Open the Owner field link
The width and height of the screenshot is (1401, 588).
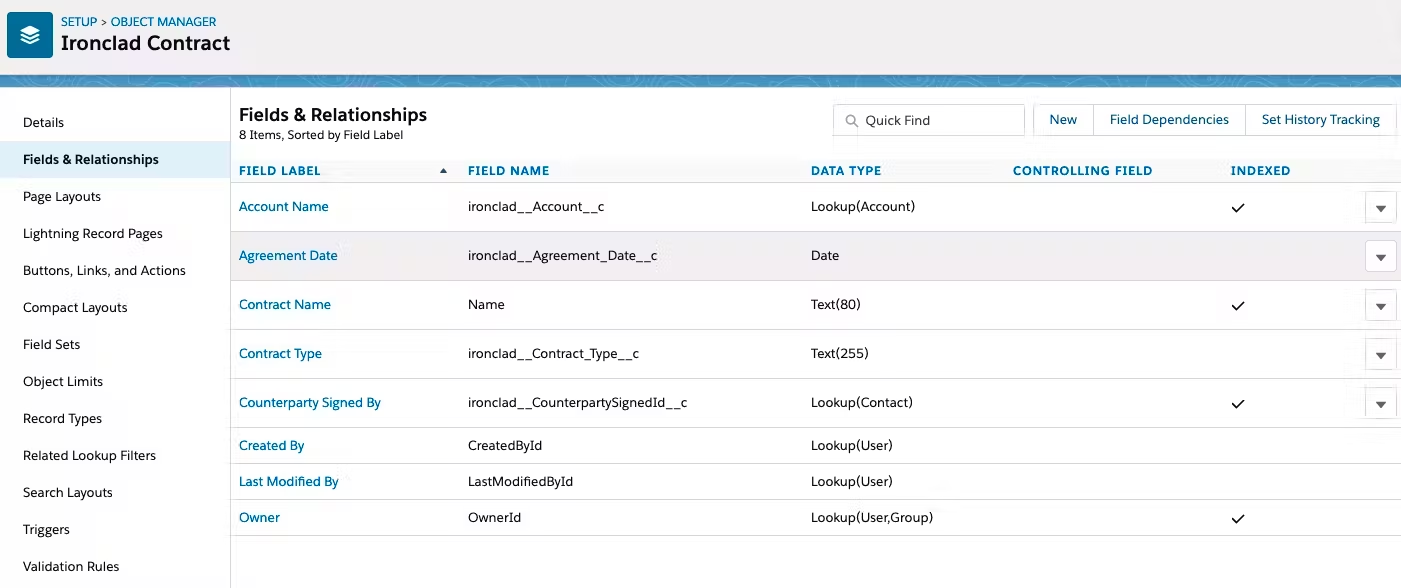point(259,518)
